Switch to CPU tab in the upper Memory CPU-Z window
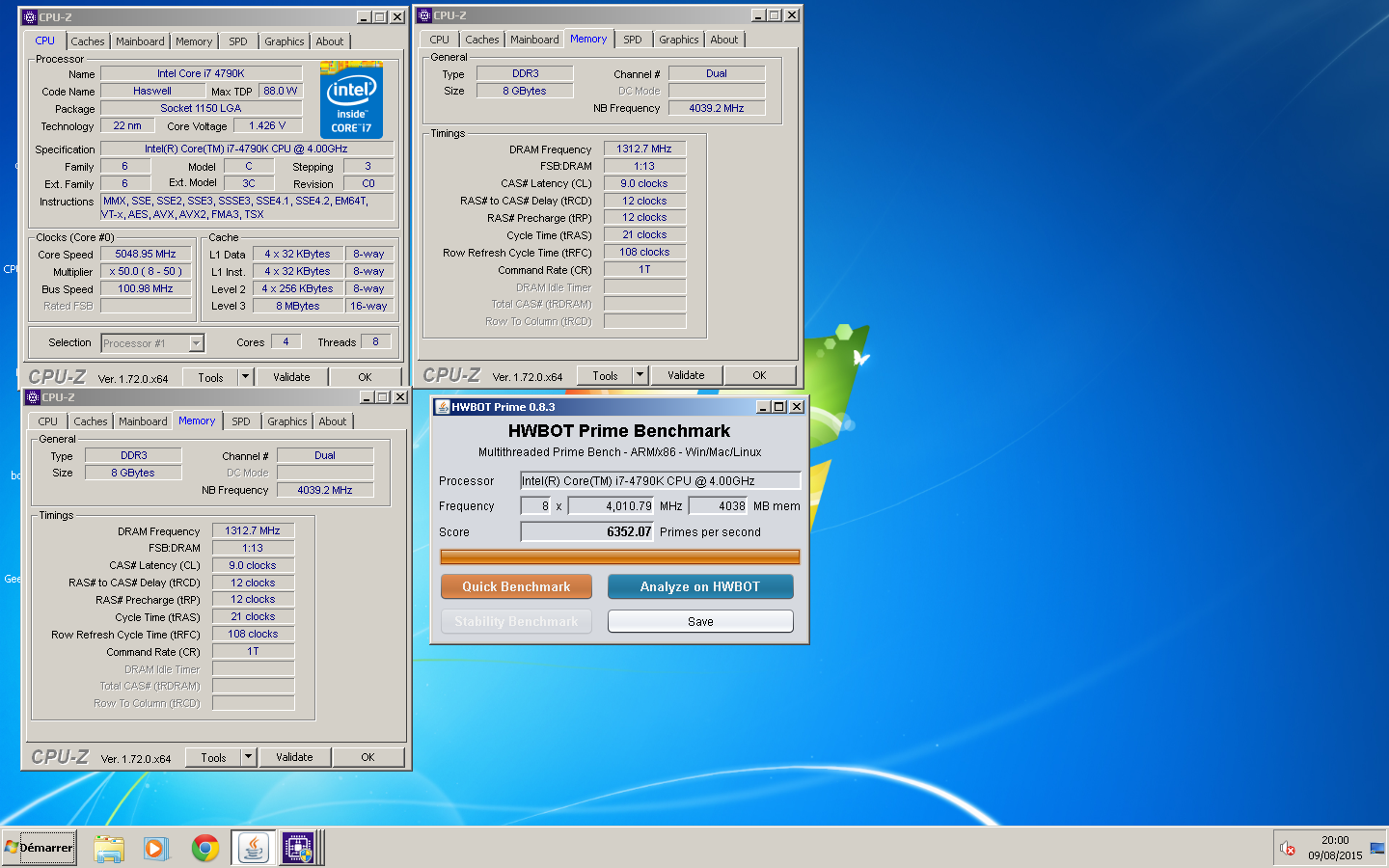1389x868 pixels. [440, 40]
